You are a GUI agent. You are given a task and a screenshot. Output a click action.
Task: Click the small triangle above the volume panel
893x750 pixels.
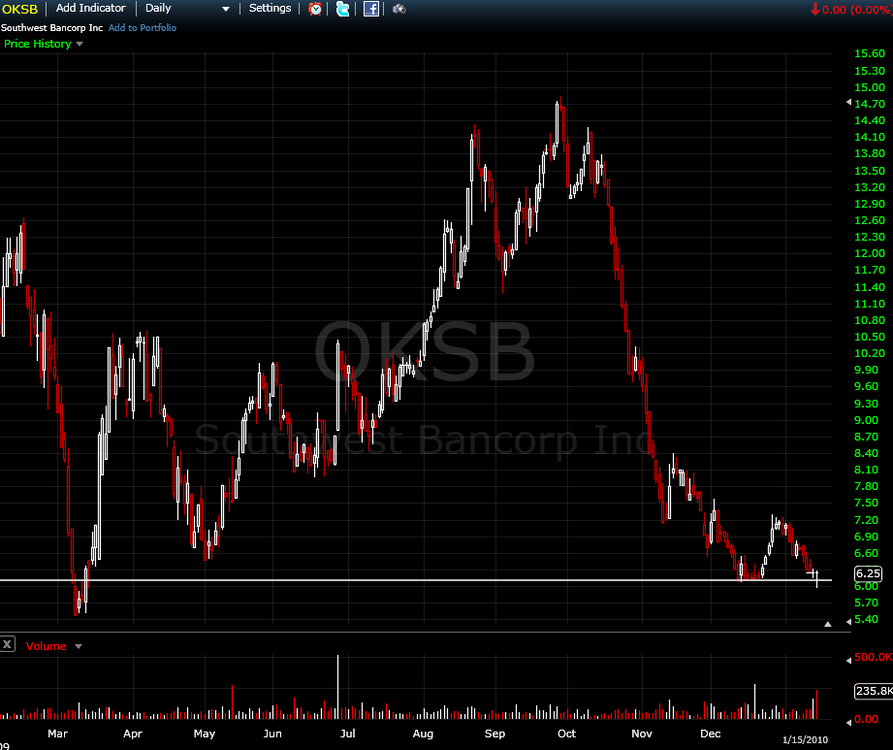tap(828, 624)
